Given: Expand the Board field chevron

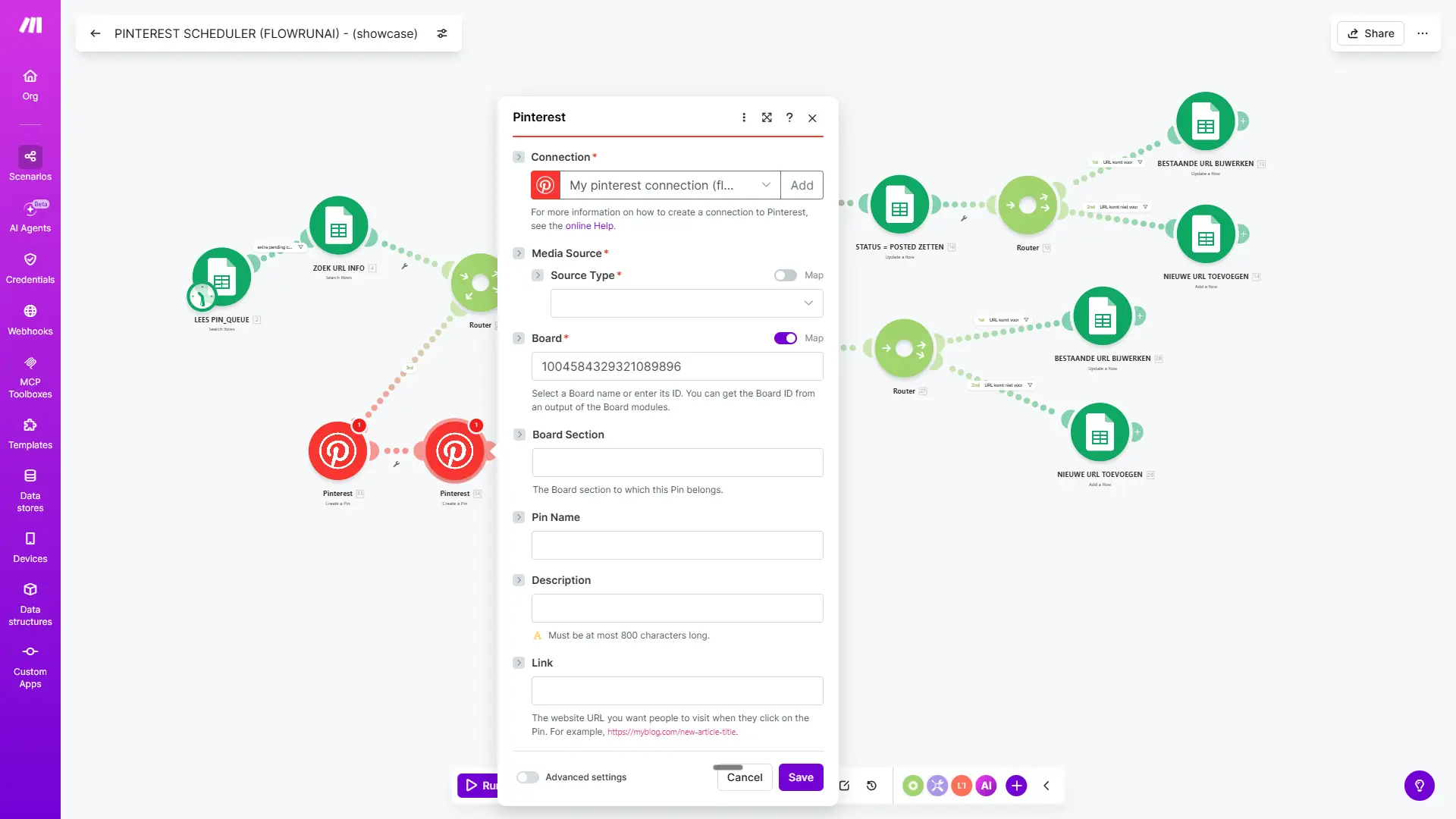Looking at the screenshot, I should (519, 338).
